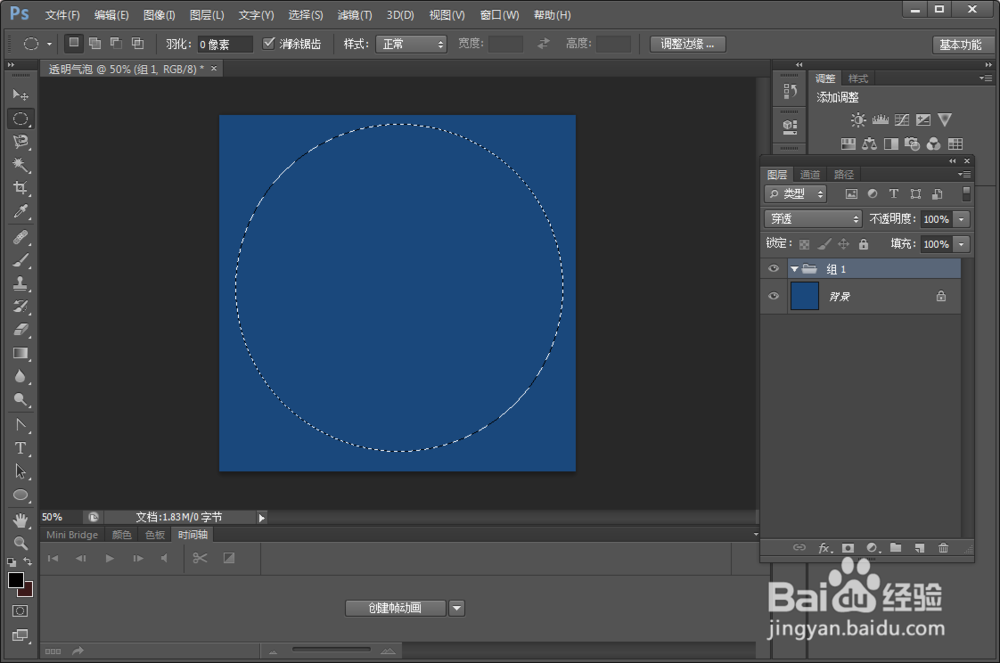Open the status bar info arrow
The width and height of the screenshot is (1000, 663).
[x=261, y=518]
